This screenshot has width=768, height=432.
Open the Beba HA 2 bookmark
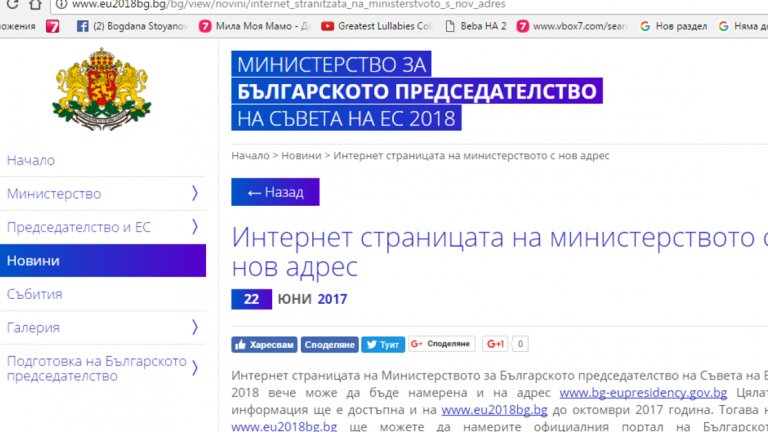[476, 26]
